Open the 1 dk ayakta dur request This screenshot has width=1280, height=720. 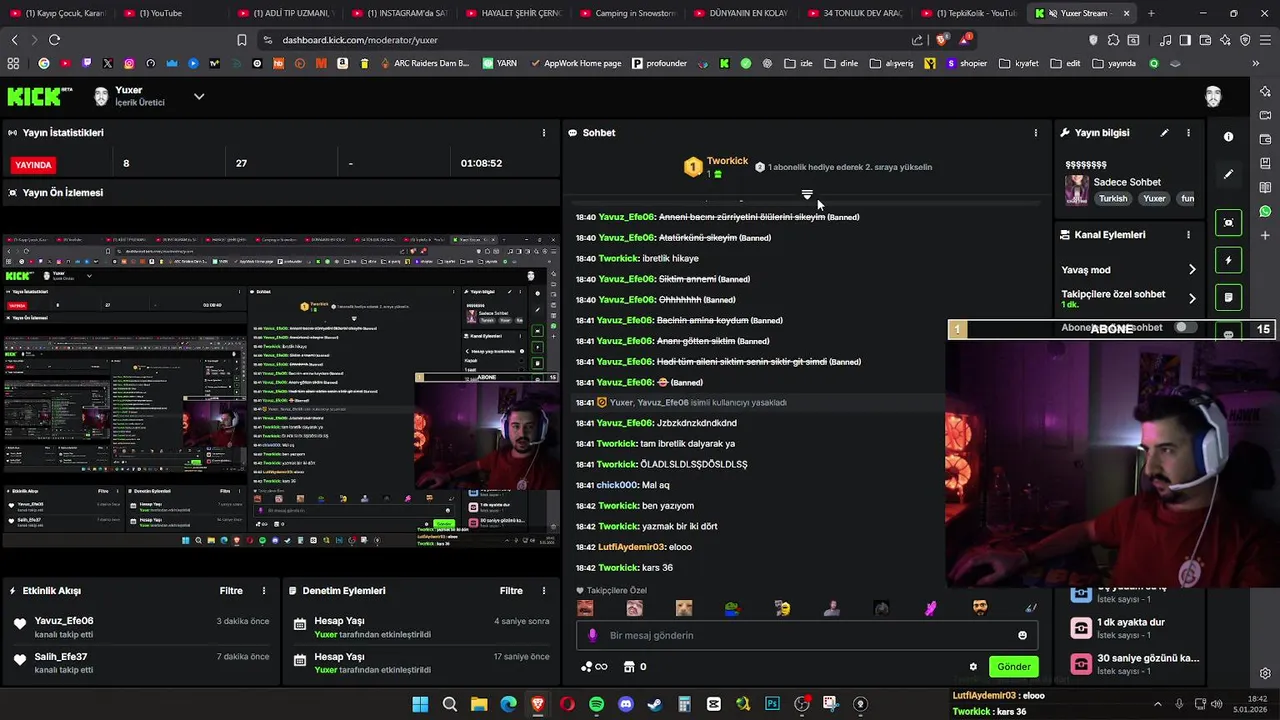(1133, 627)
